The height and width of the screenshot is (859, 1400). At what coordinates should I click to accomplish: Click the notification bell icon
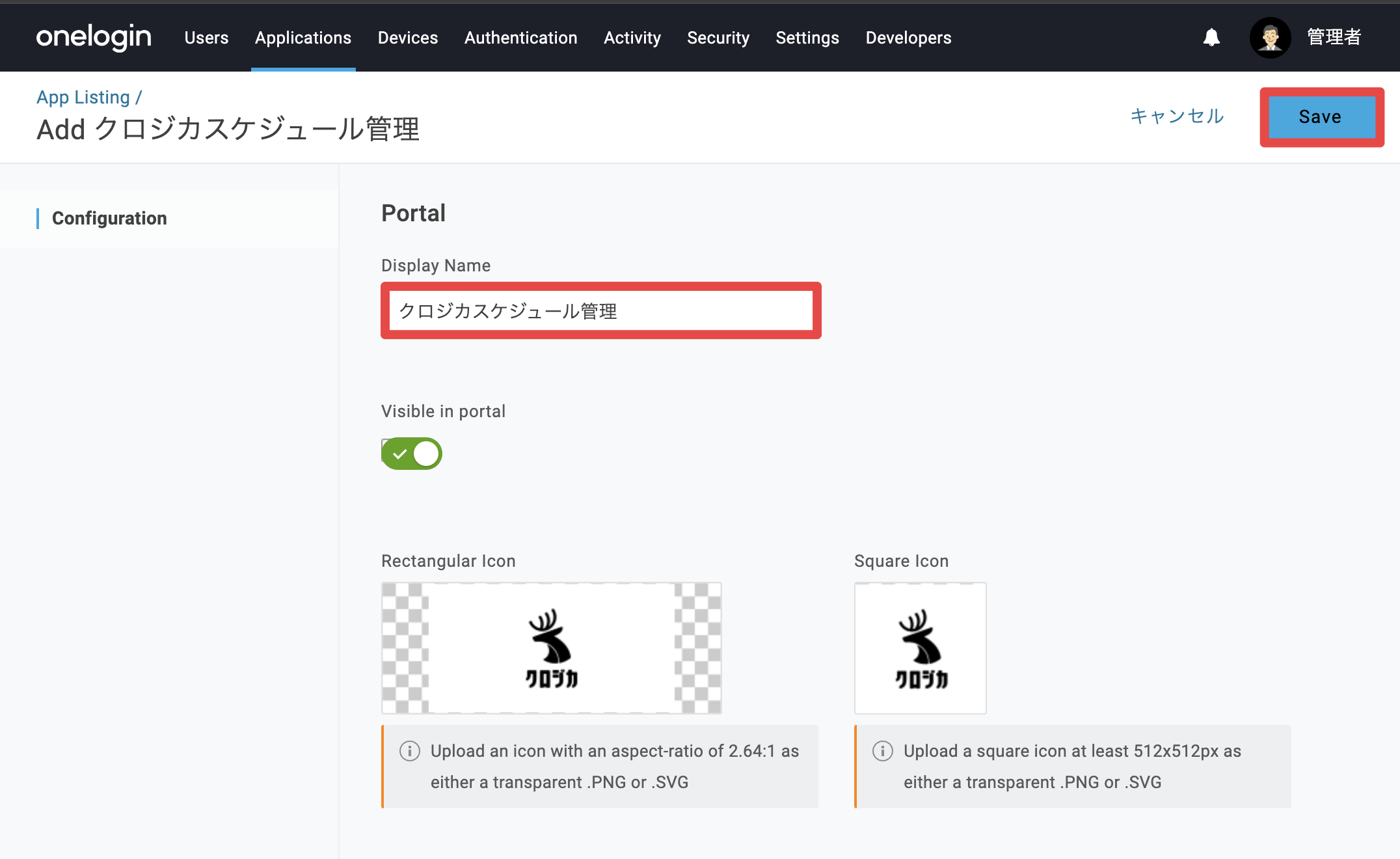coord(1211,38)
